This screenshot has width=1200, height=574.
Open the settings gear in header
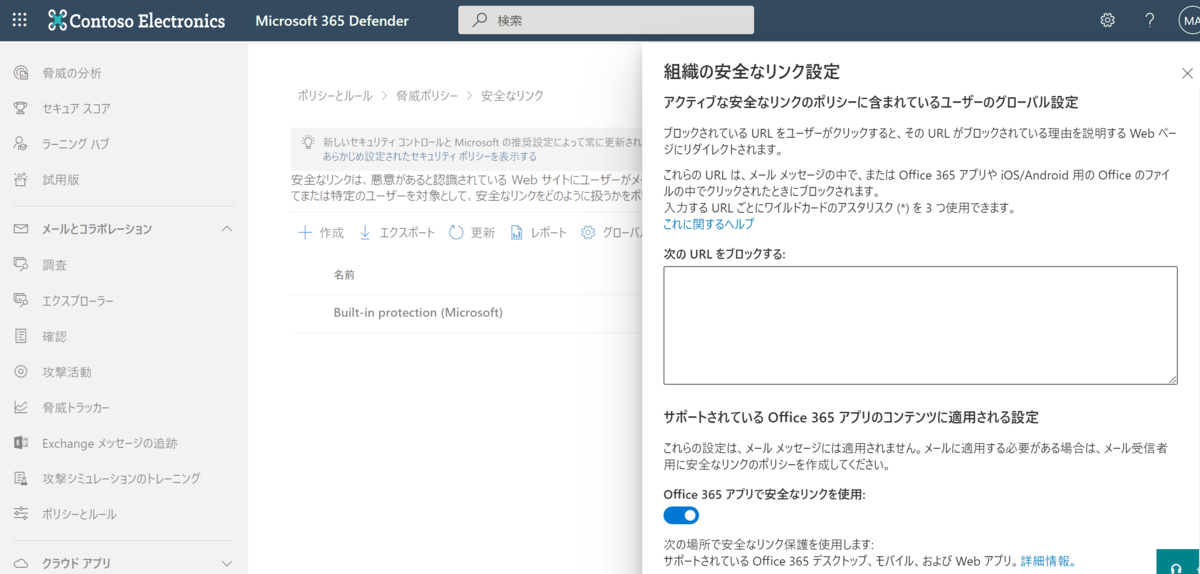[1107, 20]
